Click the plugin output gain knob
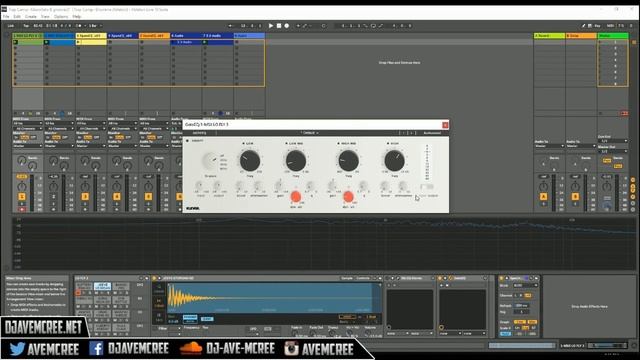 tap(218, 186)
